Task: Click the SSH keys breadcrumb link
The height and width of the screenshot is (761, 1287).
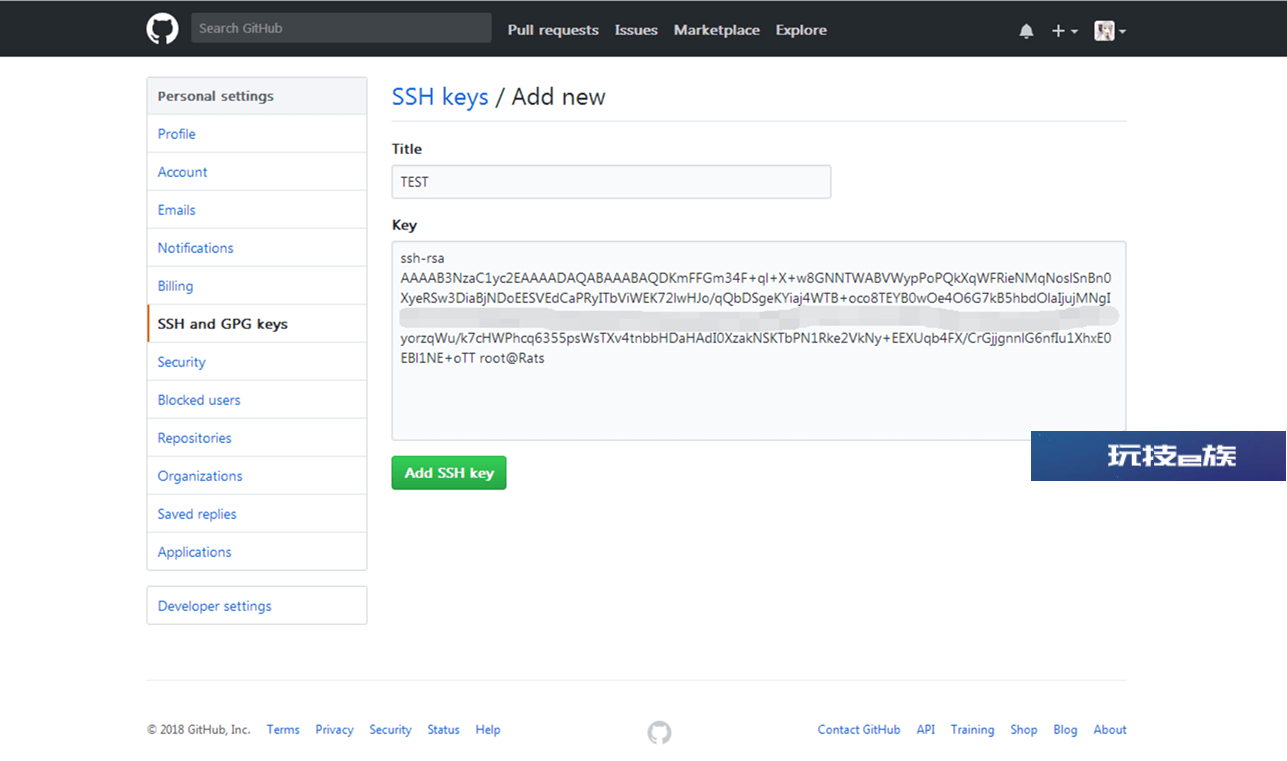Action: (440, 97)
